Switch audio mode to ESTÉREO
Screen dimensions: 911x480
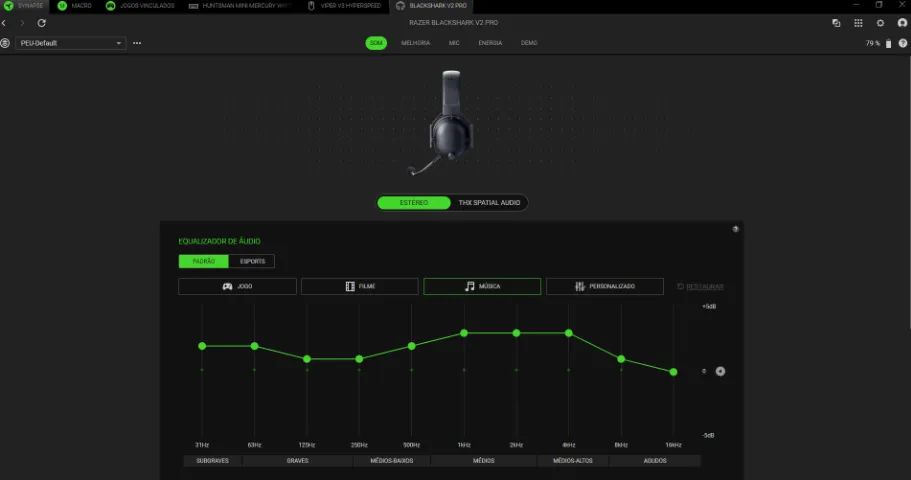[x=414, y=203]
